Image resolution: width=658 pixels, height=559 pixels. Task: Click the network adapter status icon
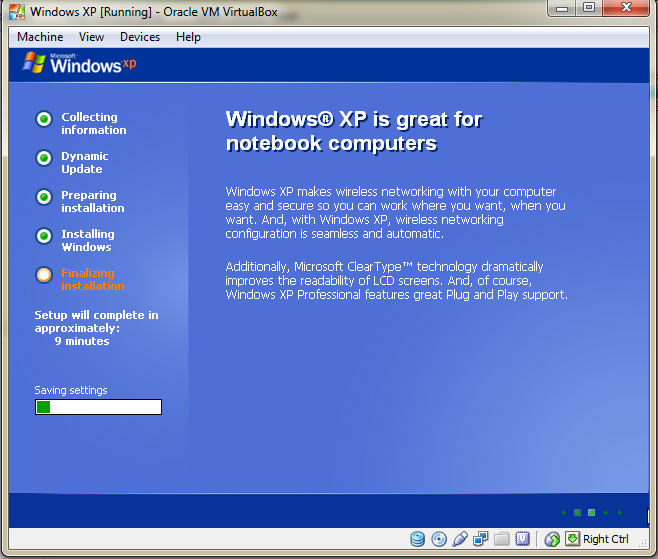coord(480,539)
